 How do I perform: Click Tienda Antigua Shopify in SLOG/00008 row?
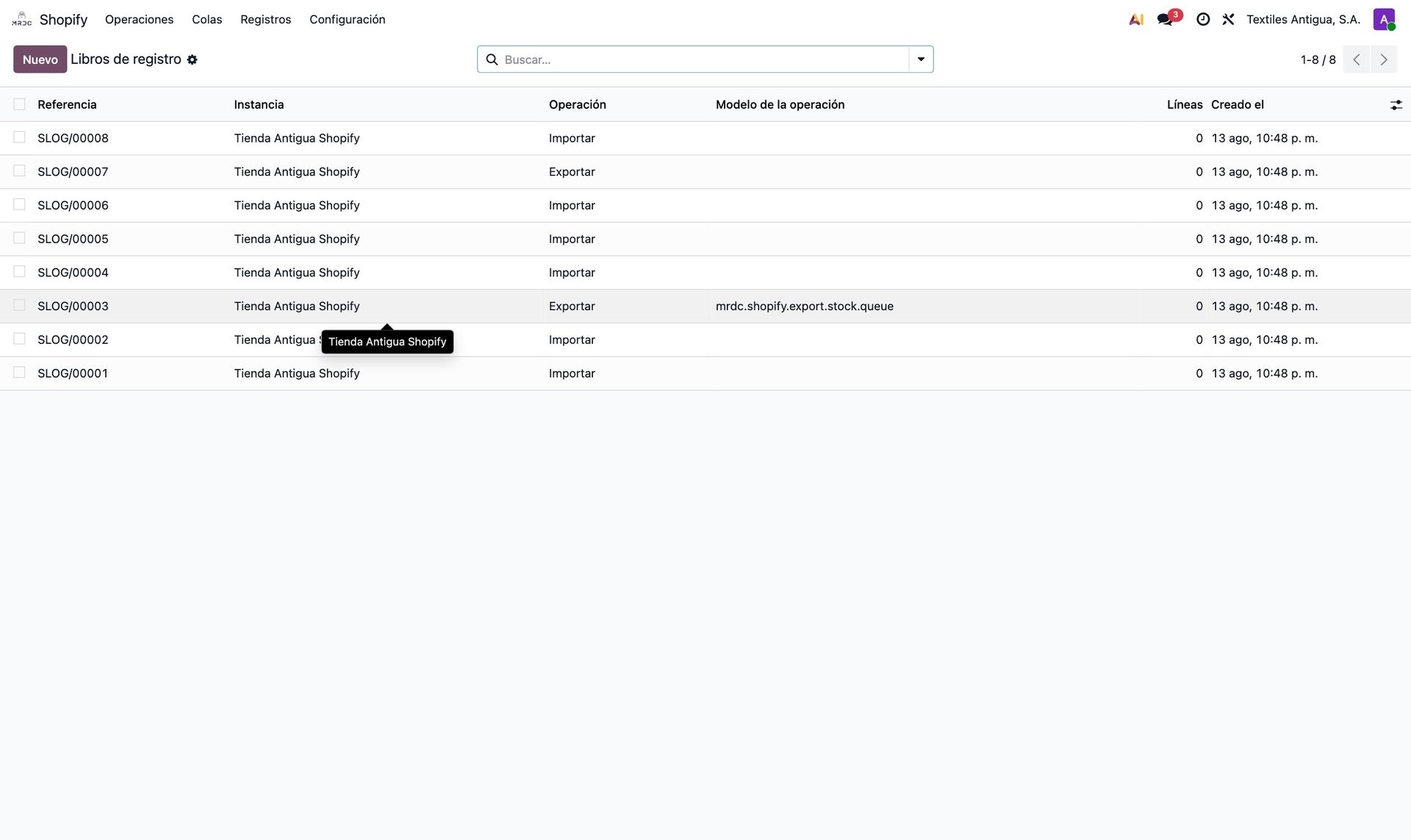coord(297,138)
